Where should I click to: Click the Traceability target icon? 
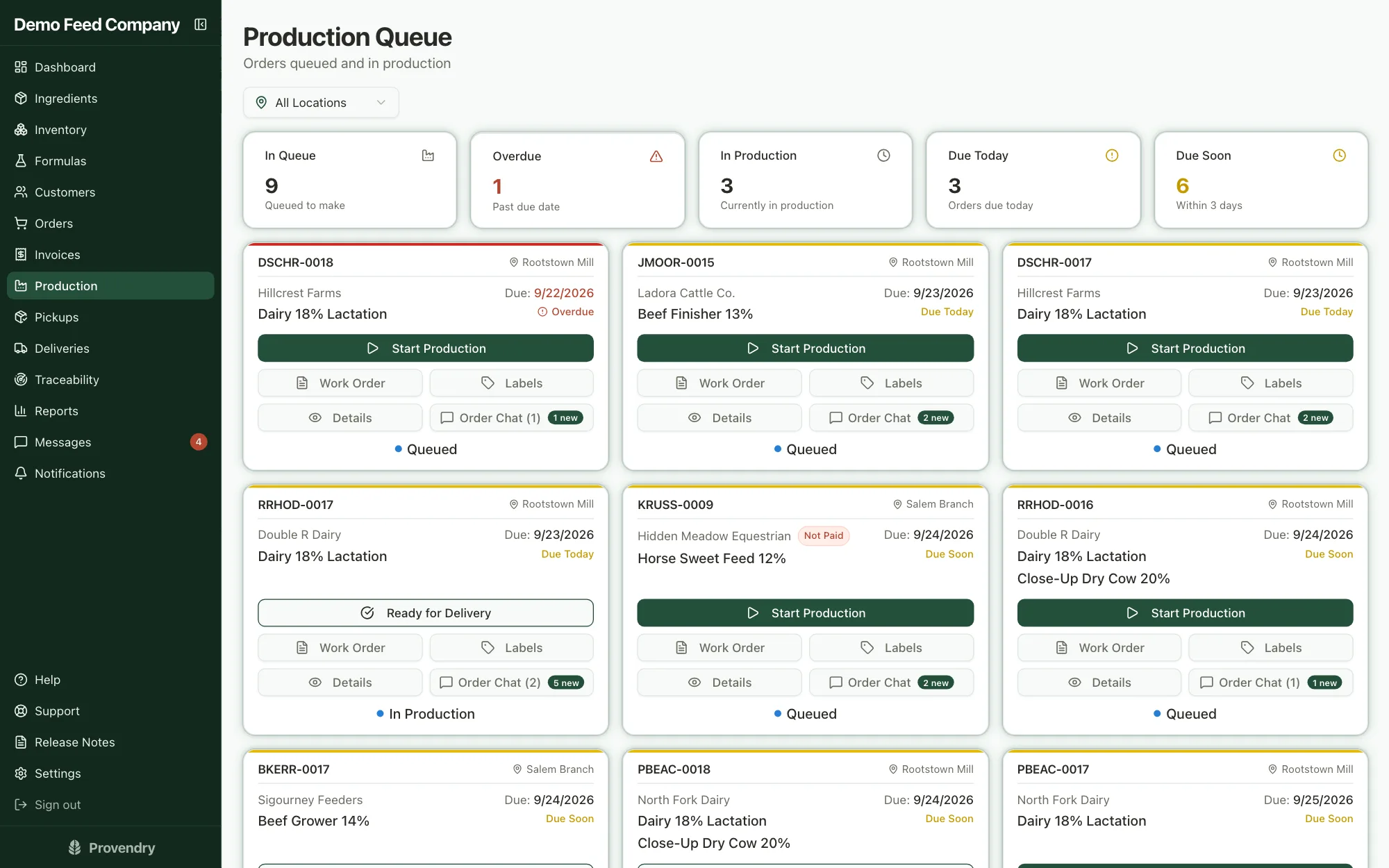(x=21, y=380)
